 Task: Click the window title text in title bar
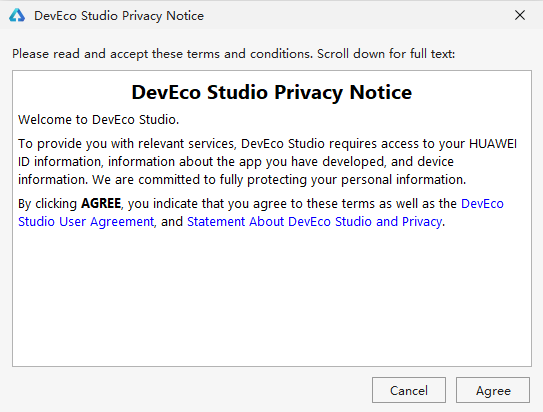[119, 16]
